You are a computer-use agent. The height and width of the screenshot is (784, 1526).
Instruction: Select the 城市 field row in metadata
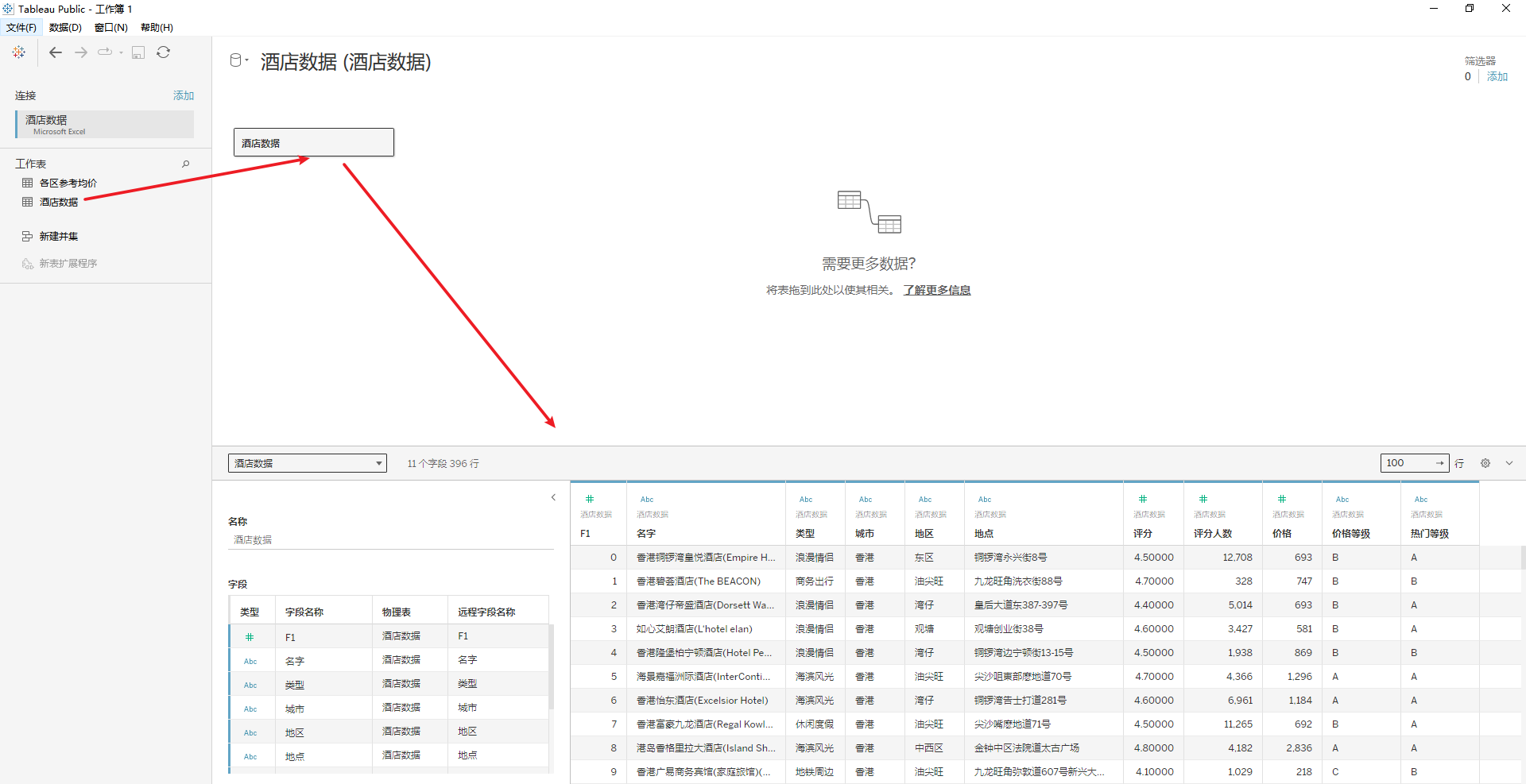389,708
